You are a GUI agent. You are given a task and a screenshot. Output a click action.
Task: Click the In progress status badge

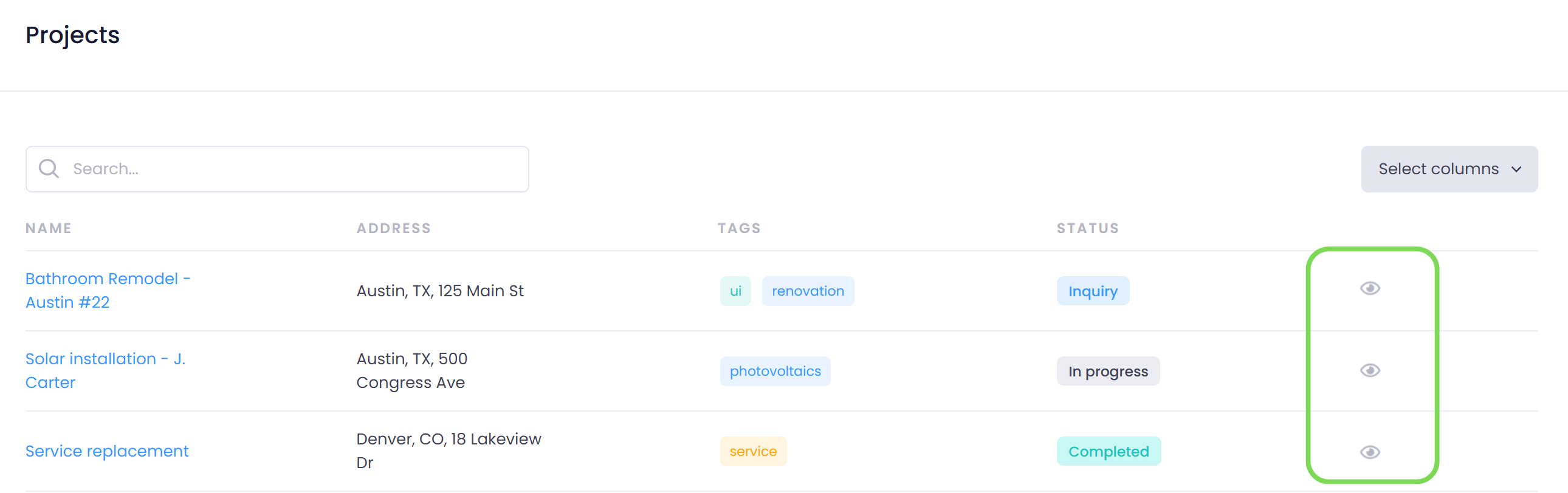(x=1107, y=371)
